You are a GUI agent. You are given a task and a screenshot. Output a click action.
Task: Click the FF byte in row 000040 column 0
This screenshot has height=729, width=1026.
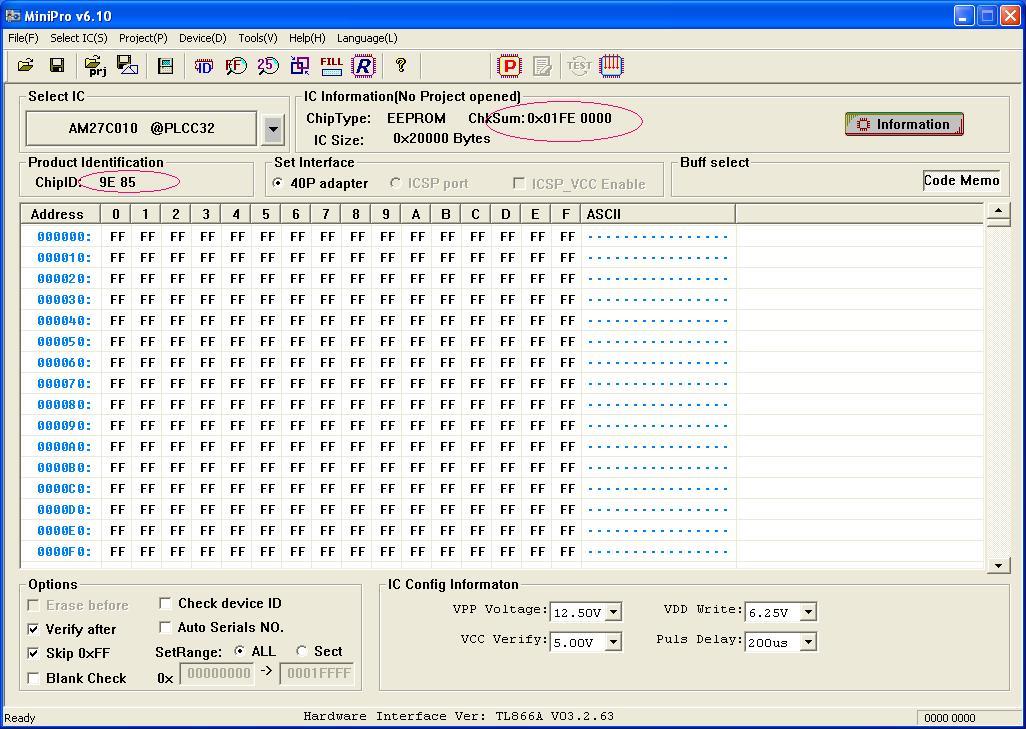(x=117, y=321)
